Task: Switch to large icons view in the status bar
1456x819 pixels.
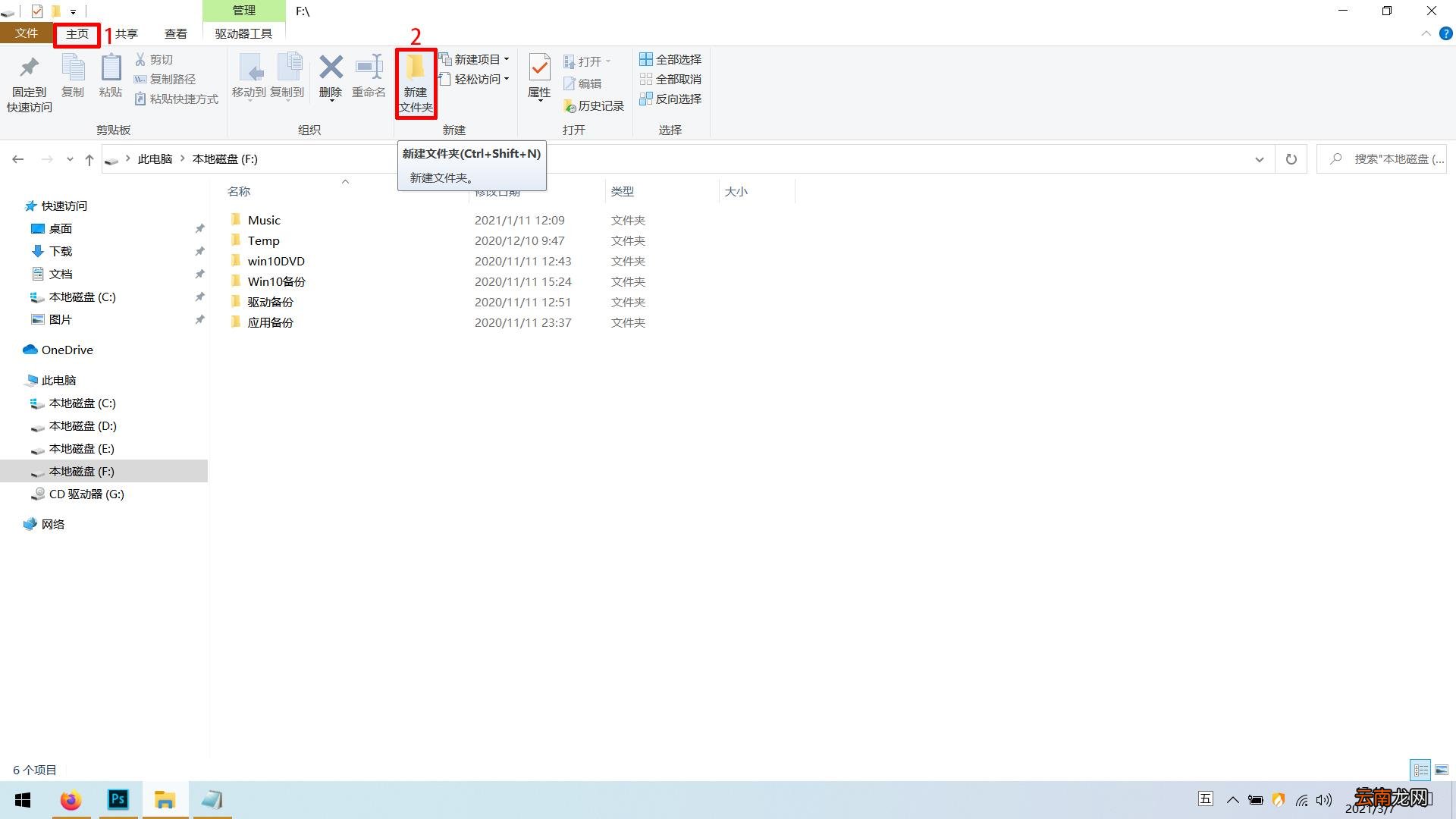Action: (1441, 770)
